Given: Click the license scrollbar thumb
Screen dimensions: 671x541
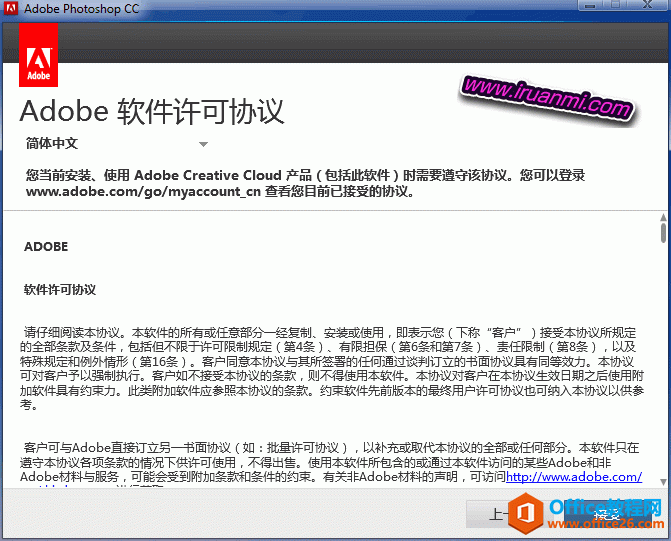Looking at the screenshot, I should pyautogui.click(x=663, y=233).
